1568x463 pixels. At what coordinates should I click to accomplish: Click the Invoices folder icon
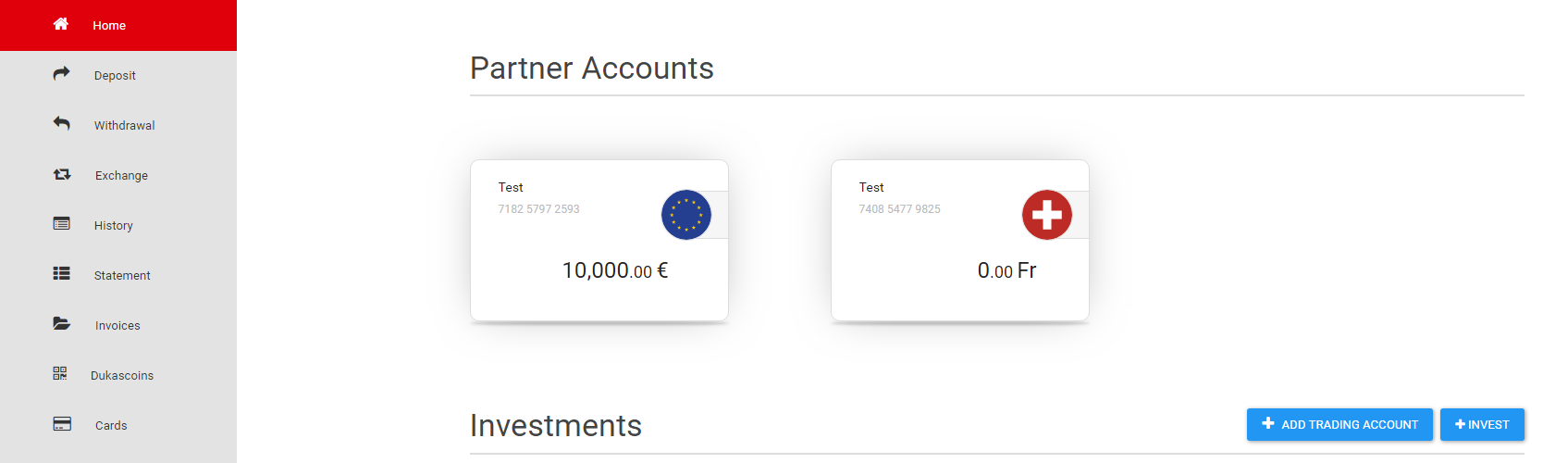tap(62, 323)
